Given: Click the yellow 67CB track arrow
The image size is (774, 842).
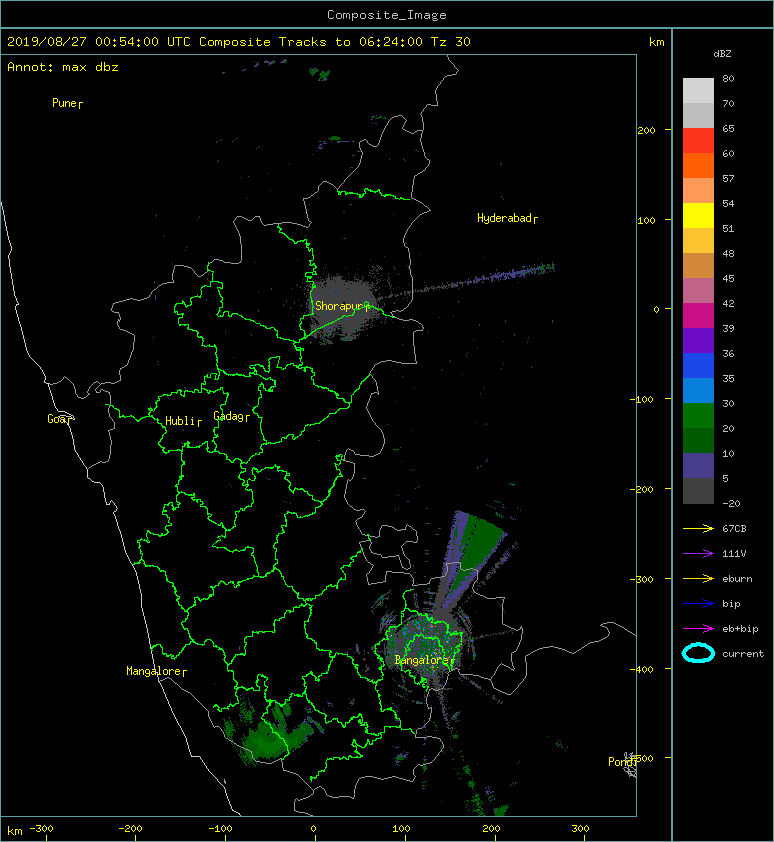Looking at the screenshot, I should tap(698, 528).
